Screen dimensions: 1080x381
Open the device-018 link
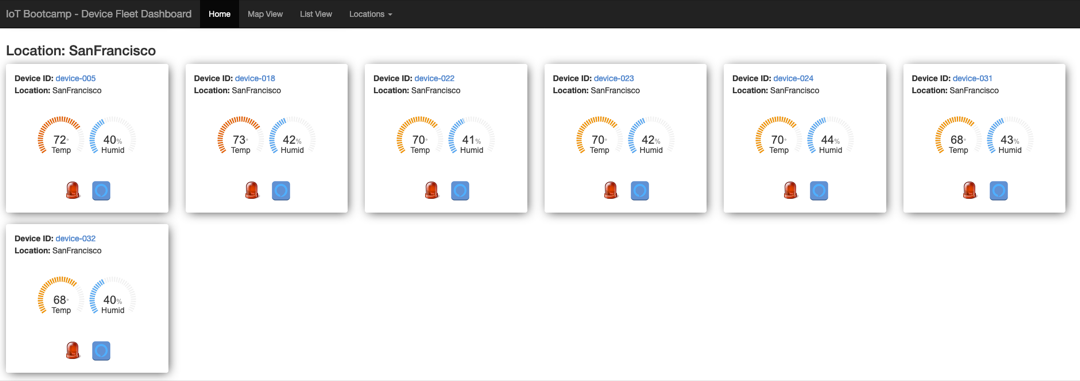pyautogui.click(x=255, y=79)
